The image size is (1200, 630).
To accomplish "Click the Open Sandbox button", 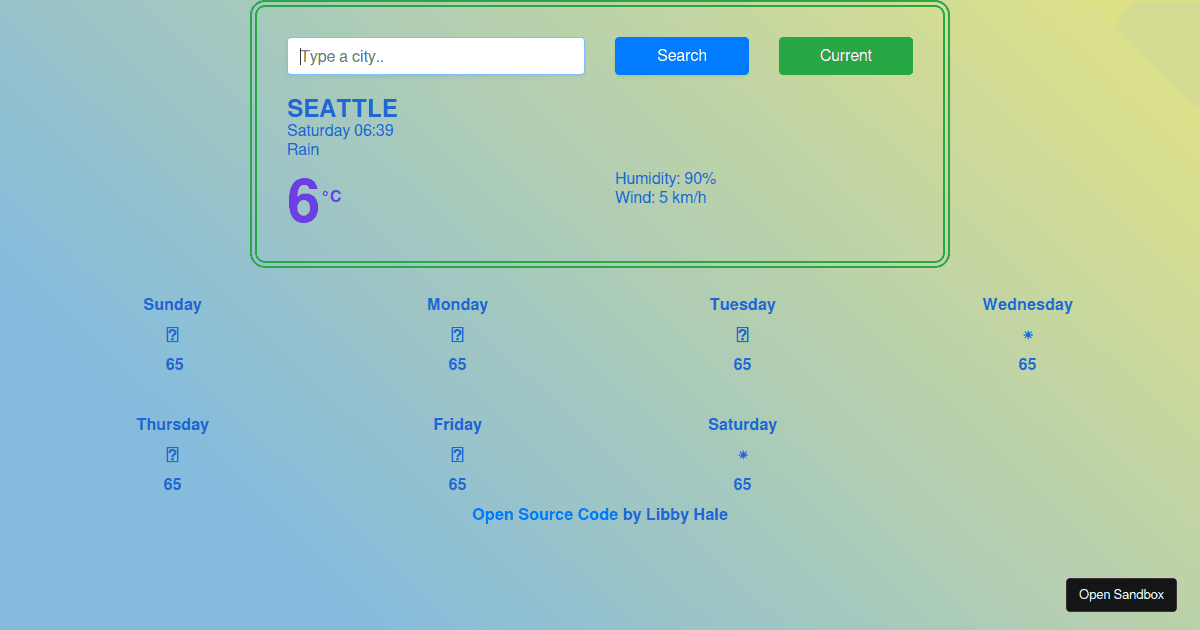I will pos(1121,594).
